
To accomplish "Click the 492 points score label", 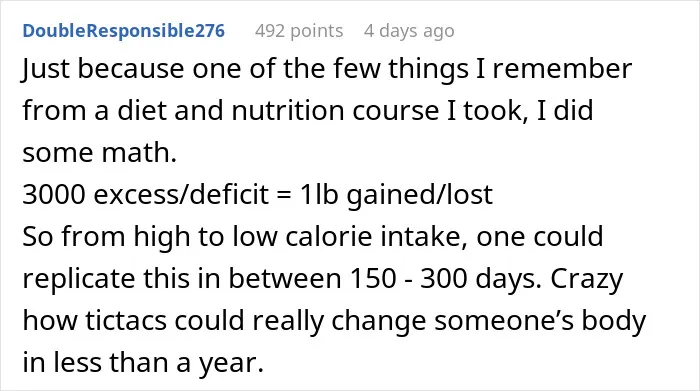I will pos(299,31).
